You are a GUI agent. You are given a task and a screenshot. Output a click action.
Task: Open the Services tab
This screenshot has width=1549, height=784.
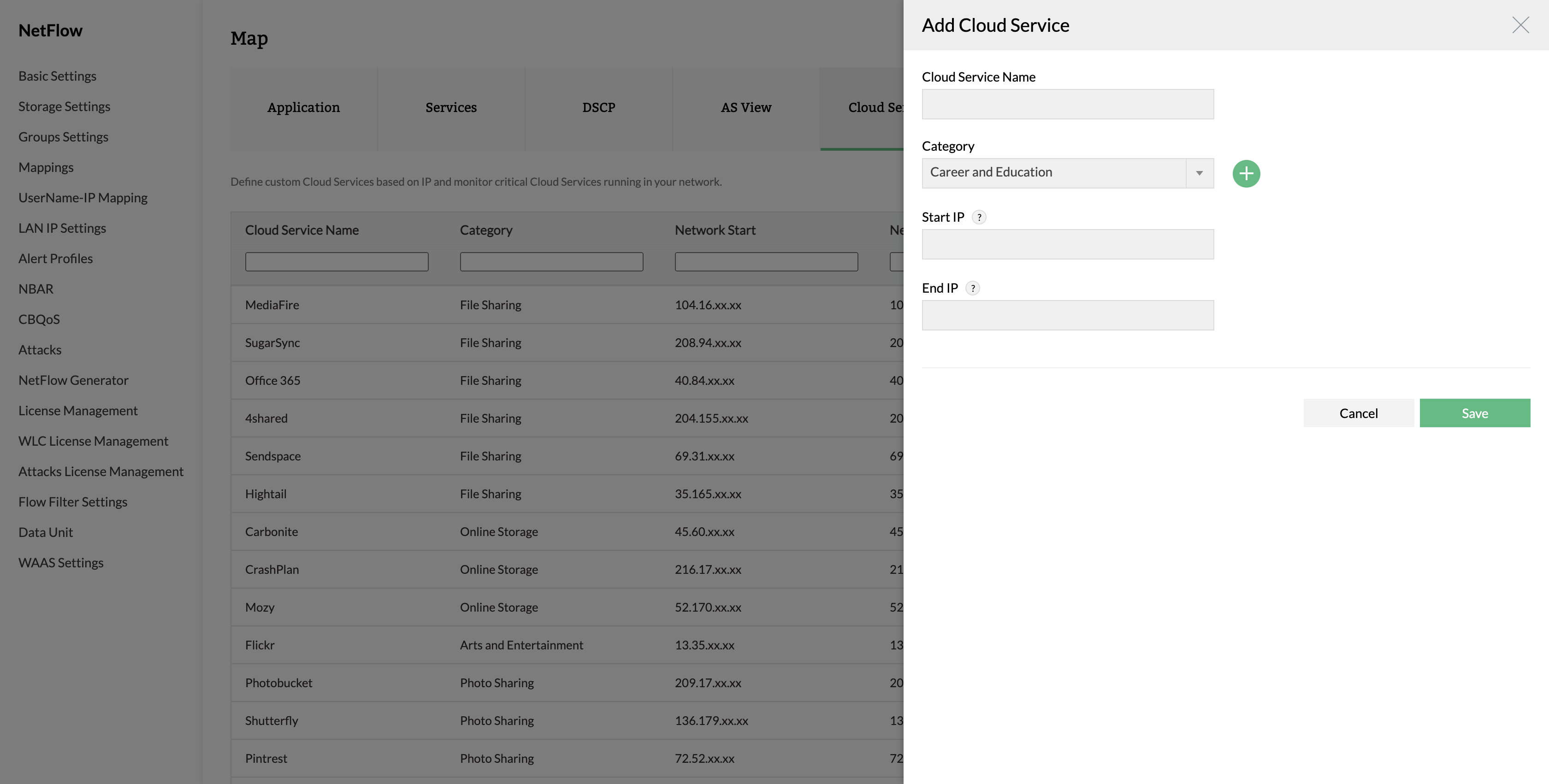451,107
